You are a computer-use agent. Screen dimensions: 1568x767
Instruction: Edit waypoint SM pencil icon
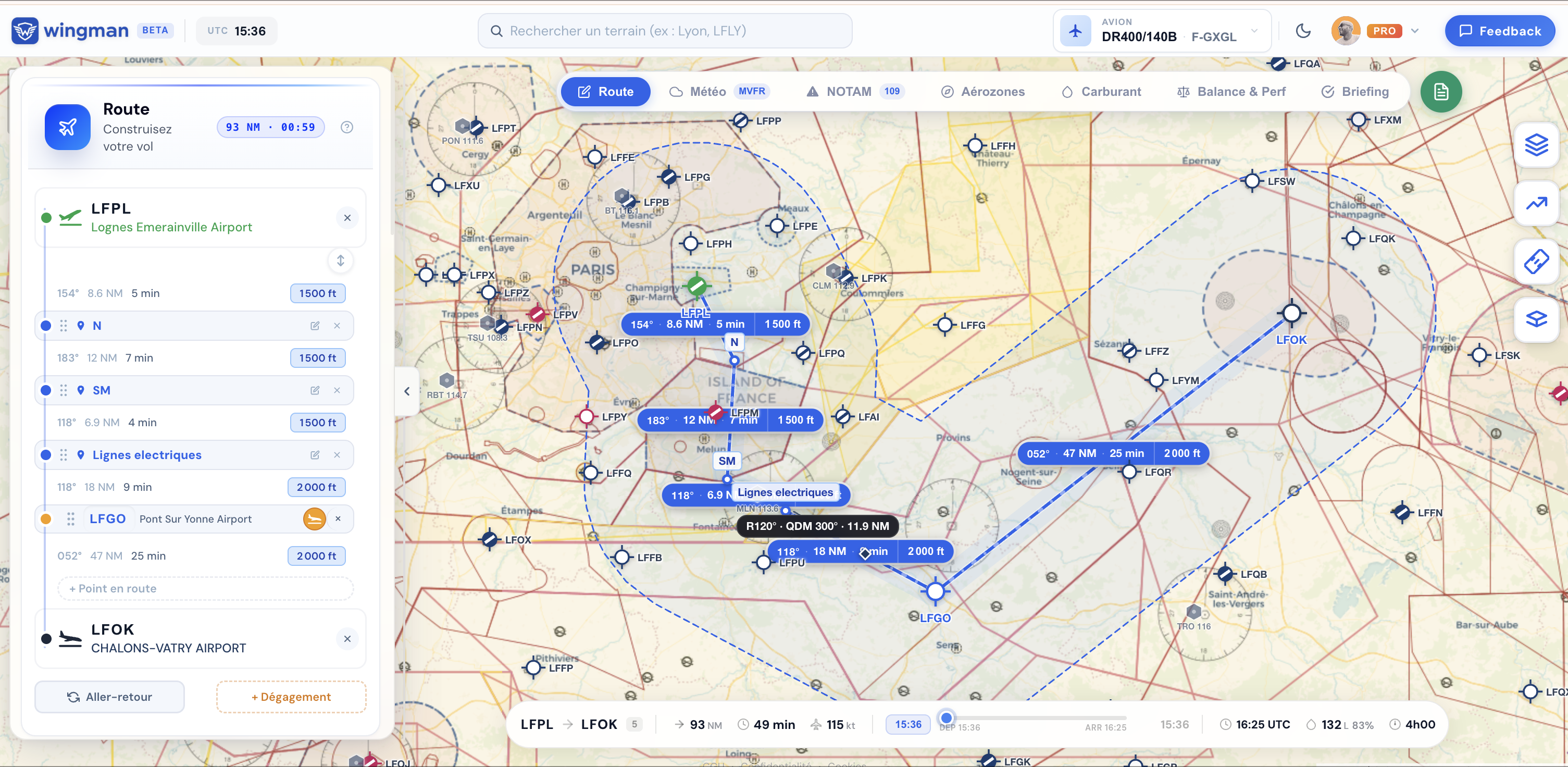[x=315, y=390]
